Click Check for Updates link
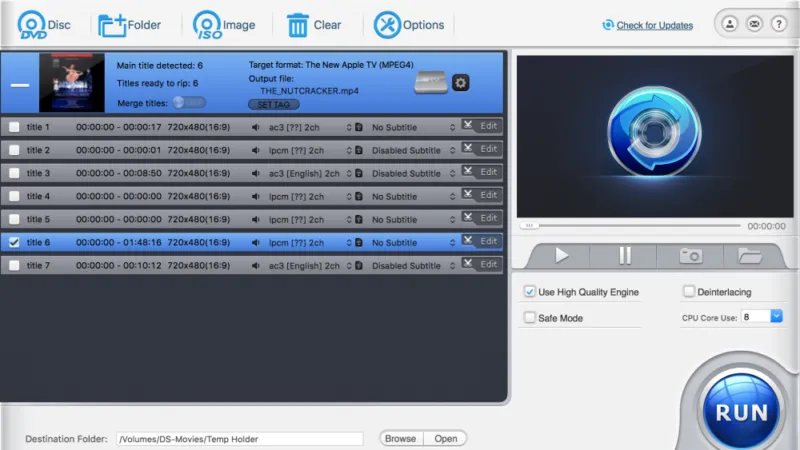The height and width of the screenshot is (450, 800). point(655,25)
